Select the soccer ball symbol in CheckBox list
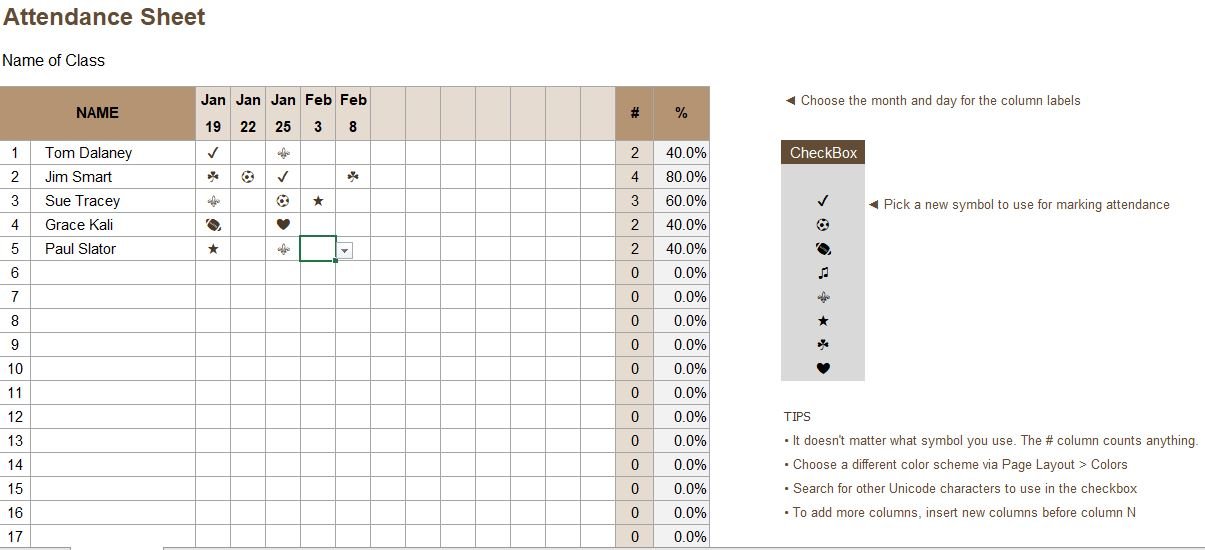1205x550 pixels. point(823,225)
